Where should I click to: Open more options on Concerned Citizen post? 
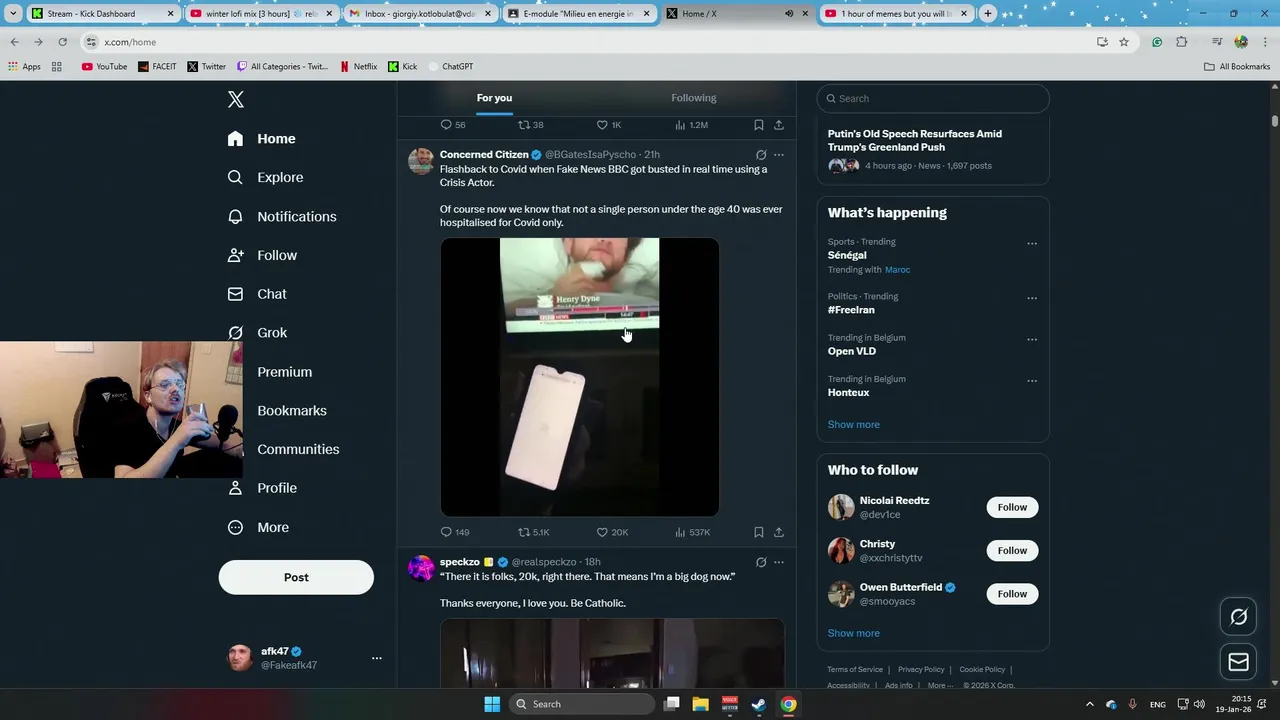pos(779,155)
